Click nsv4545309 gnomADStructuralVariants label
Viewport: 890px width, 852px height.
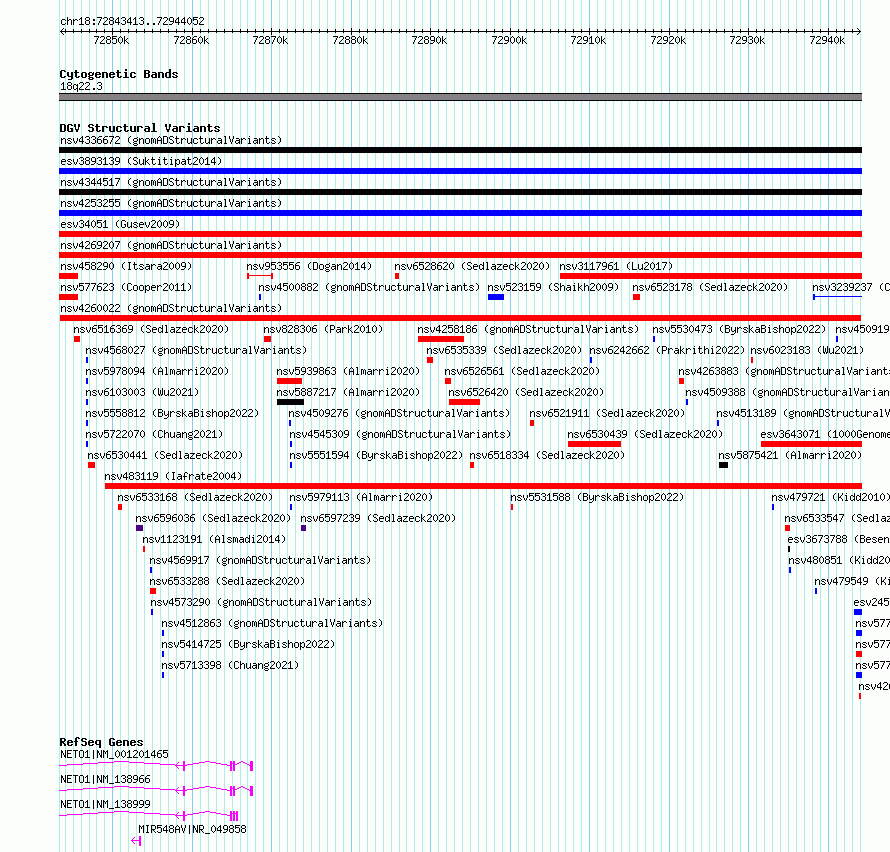(400, 434)
